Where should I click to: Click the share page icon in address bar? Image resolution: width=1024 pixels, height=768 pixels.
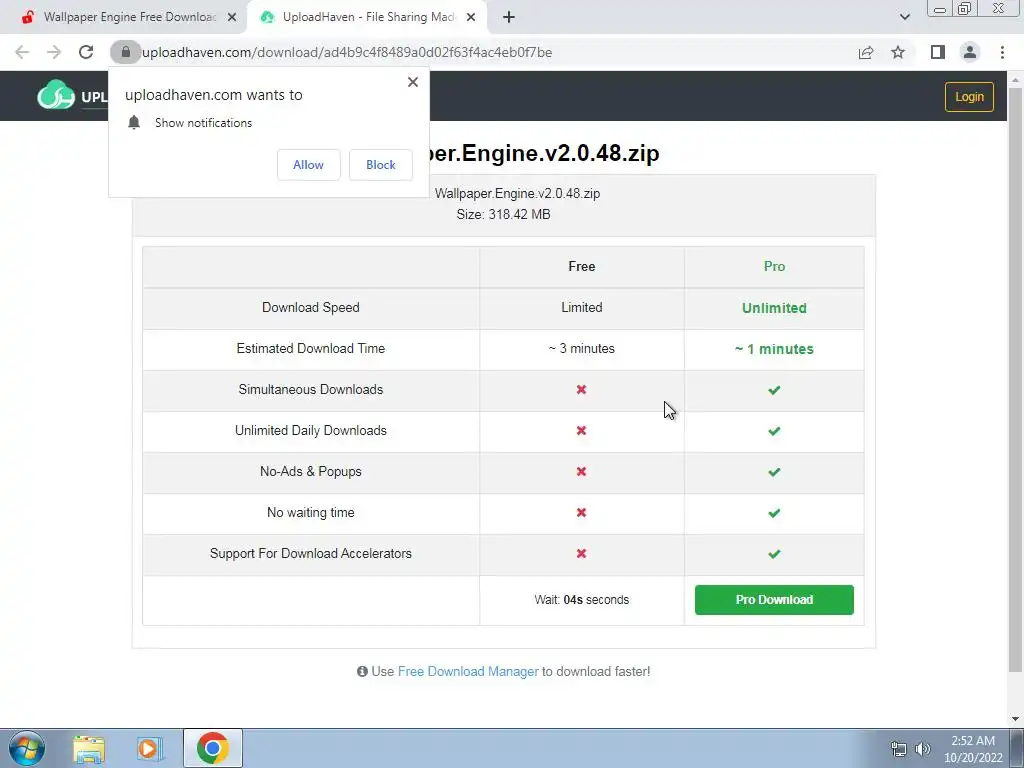point(866,52)
